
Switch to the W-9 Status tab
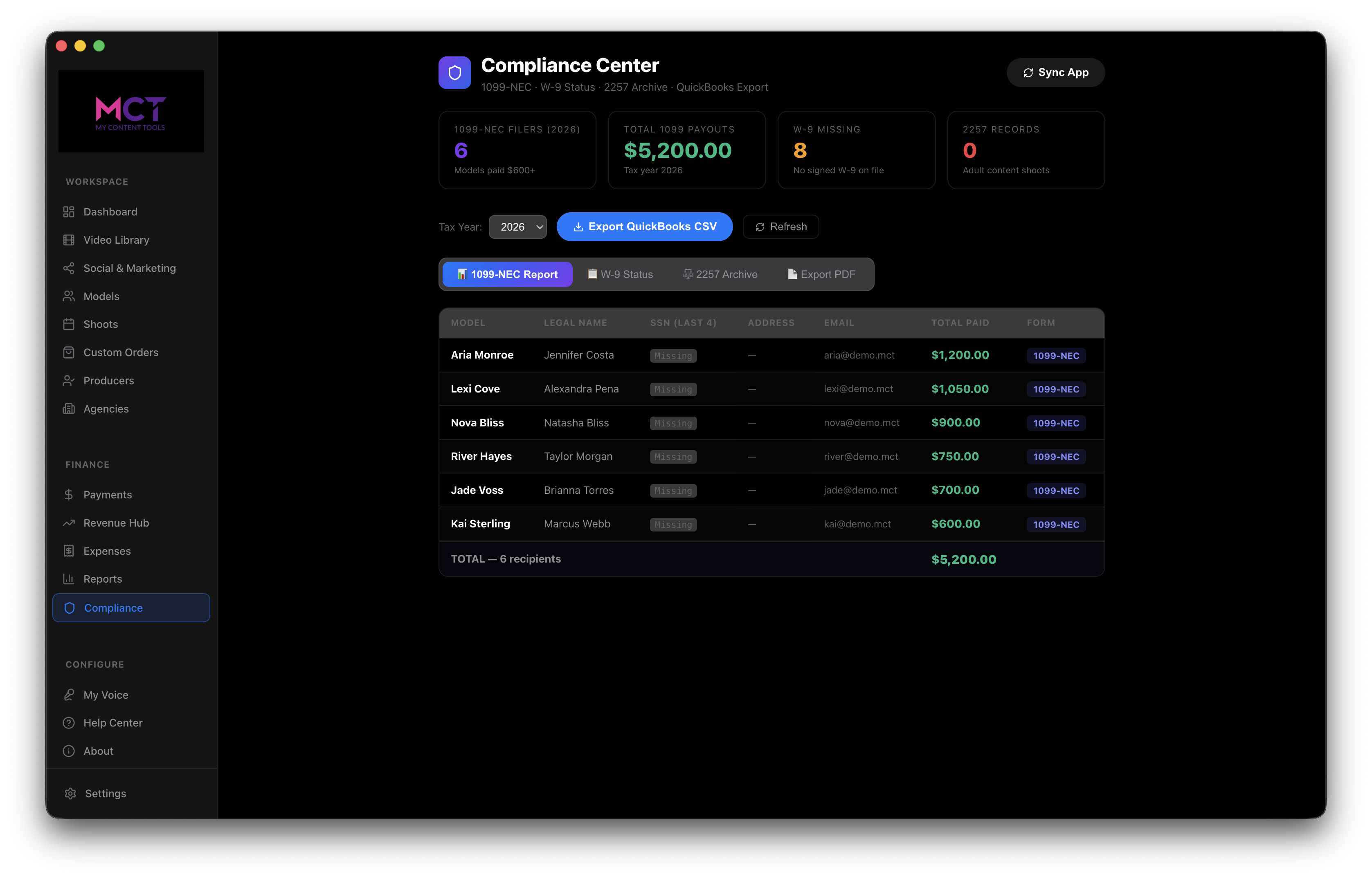tap(621, 274)
